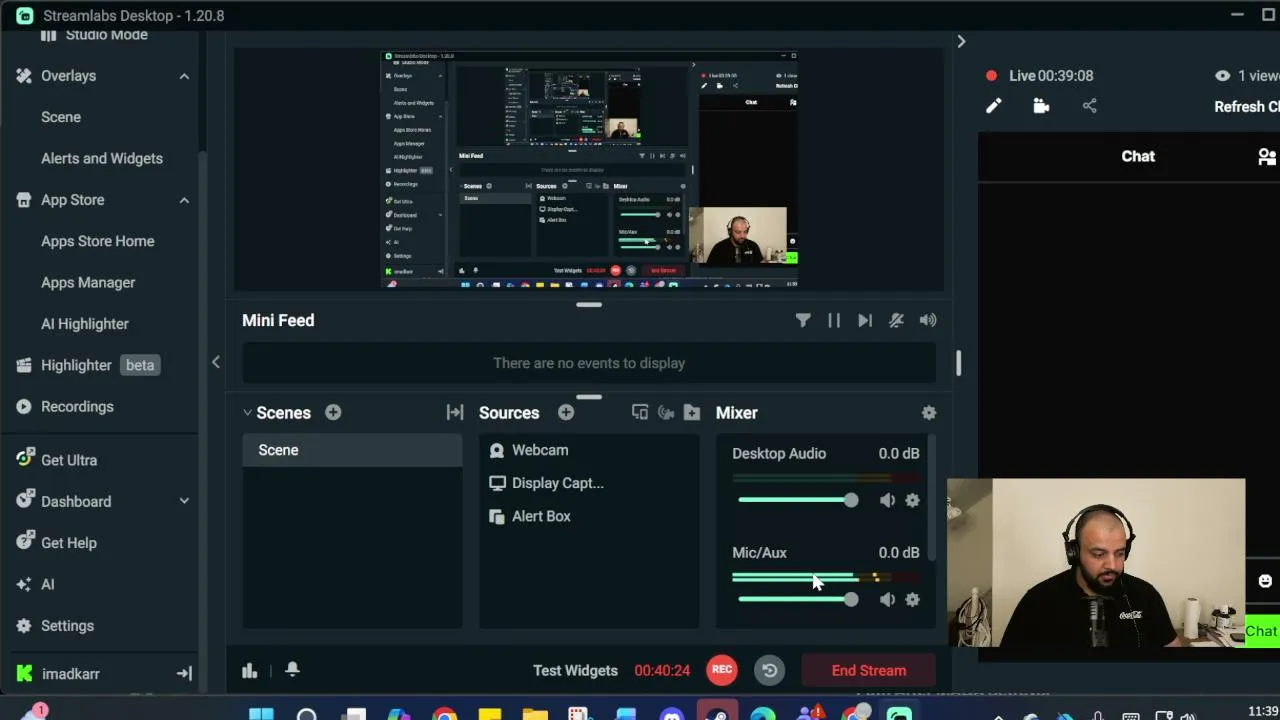Viewport: 1280px width, 720px height.
Task: Click the green Chat send button
Action: click(x=1262, y=631)
